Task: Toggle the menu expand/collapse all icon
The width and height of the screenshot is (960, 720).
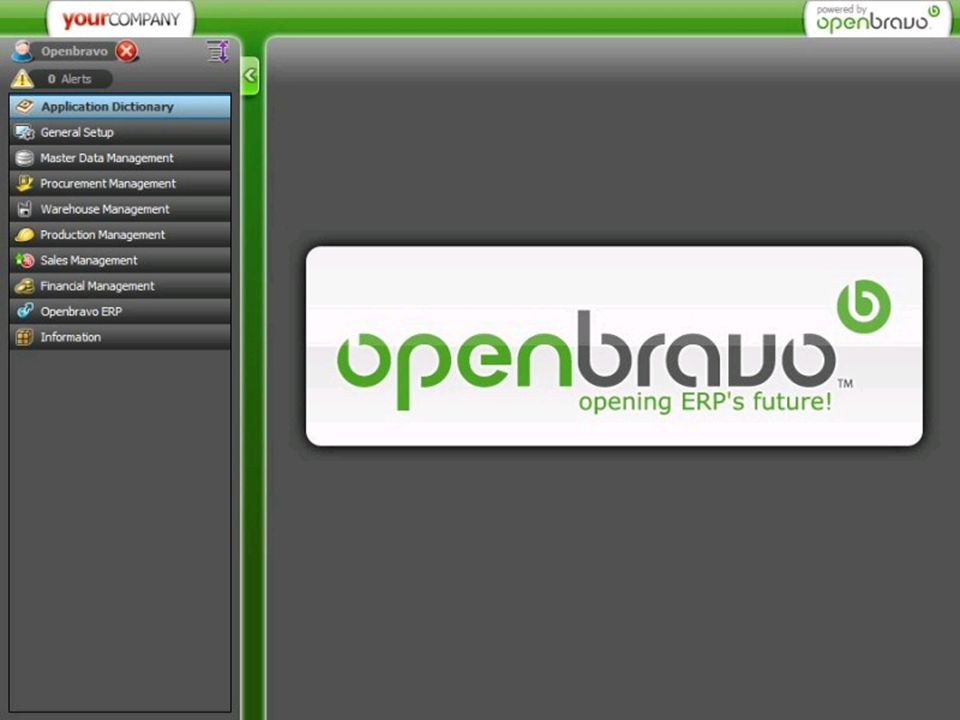Action: (217, 51)
